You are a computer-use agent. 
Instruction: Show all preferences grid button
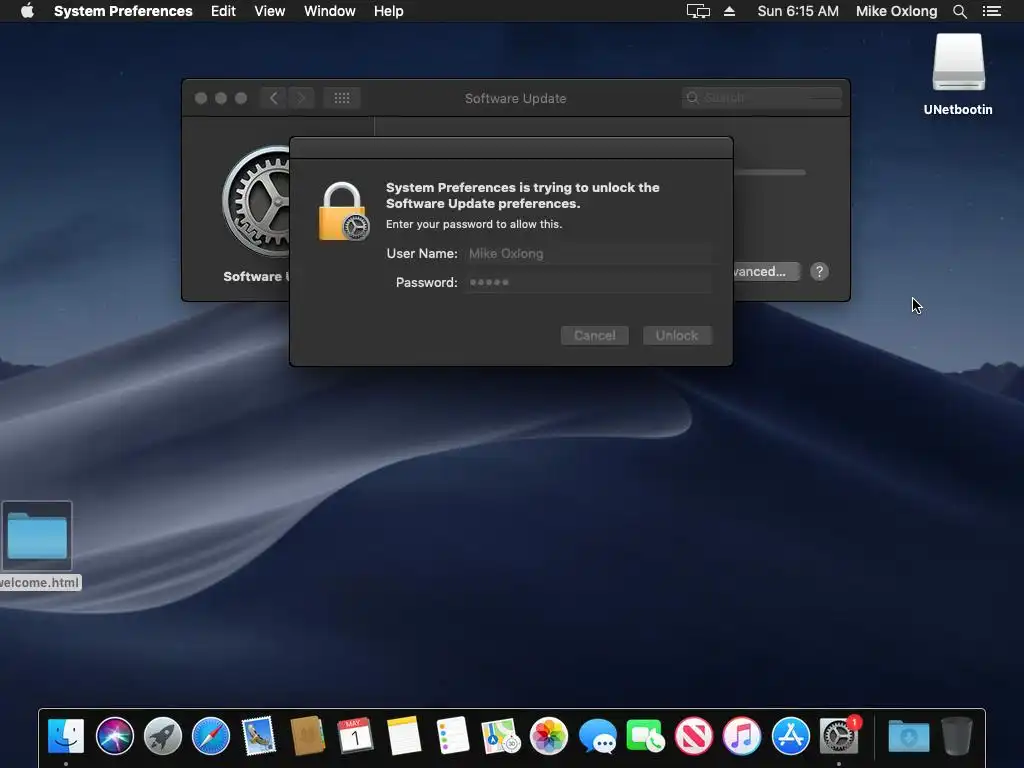click(x=342, y=98)
